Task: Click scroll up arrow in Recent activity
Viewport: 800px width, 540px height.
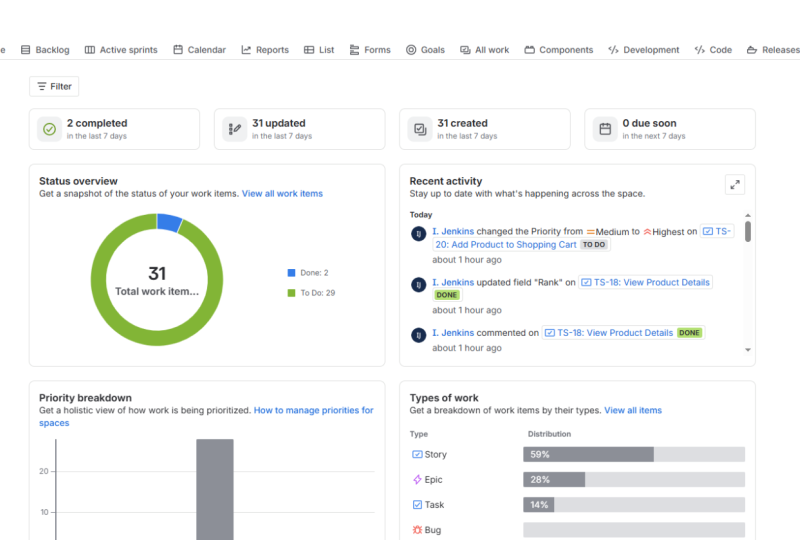Action: (748, 215)
